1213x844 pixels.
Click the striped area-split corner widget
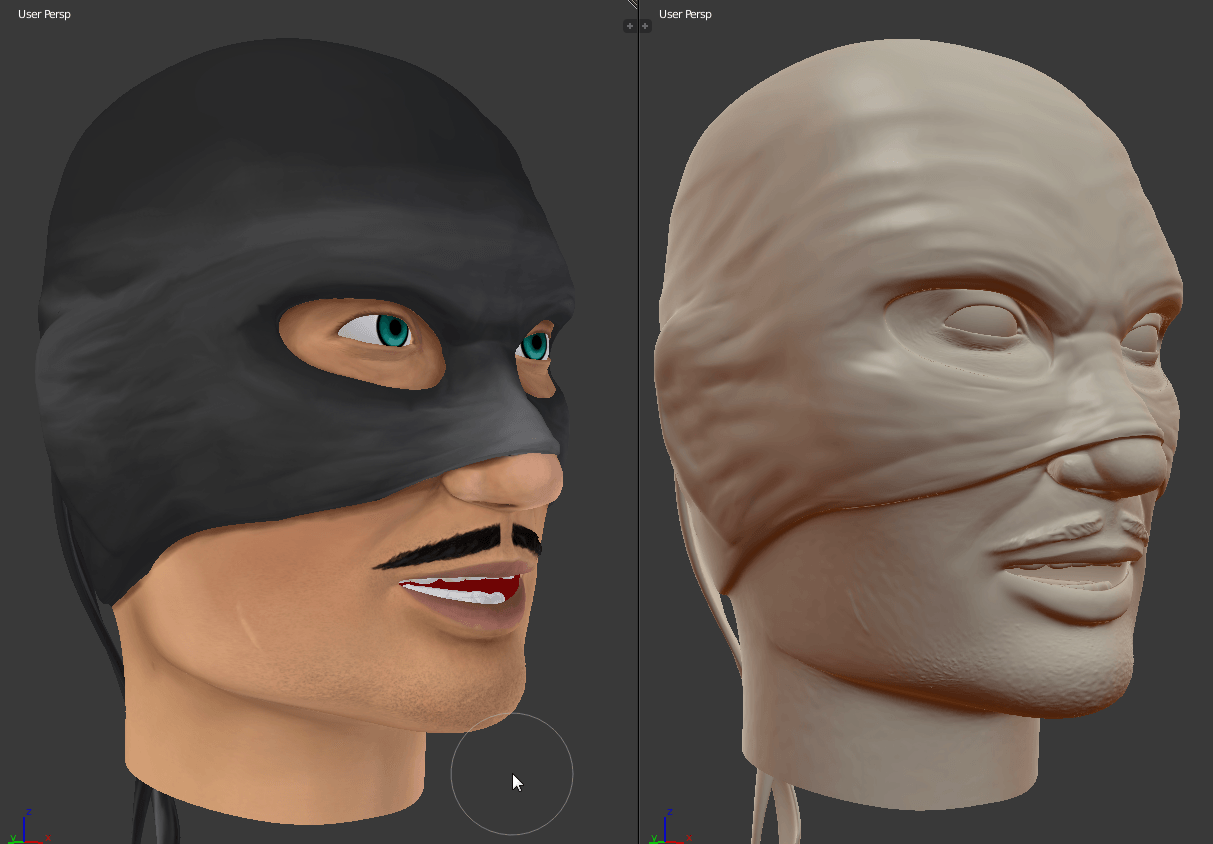632,5
